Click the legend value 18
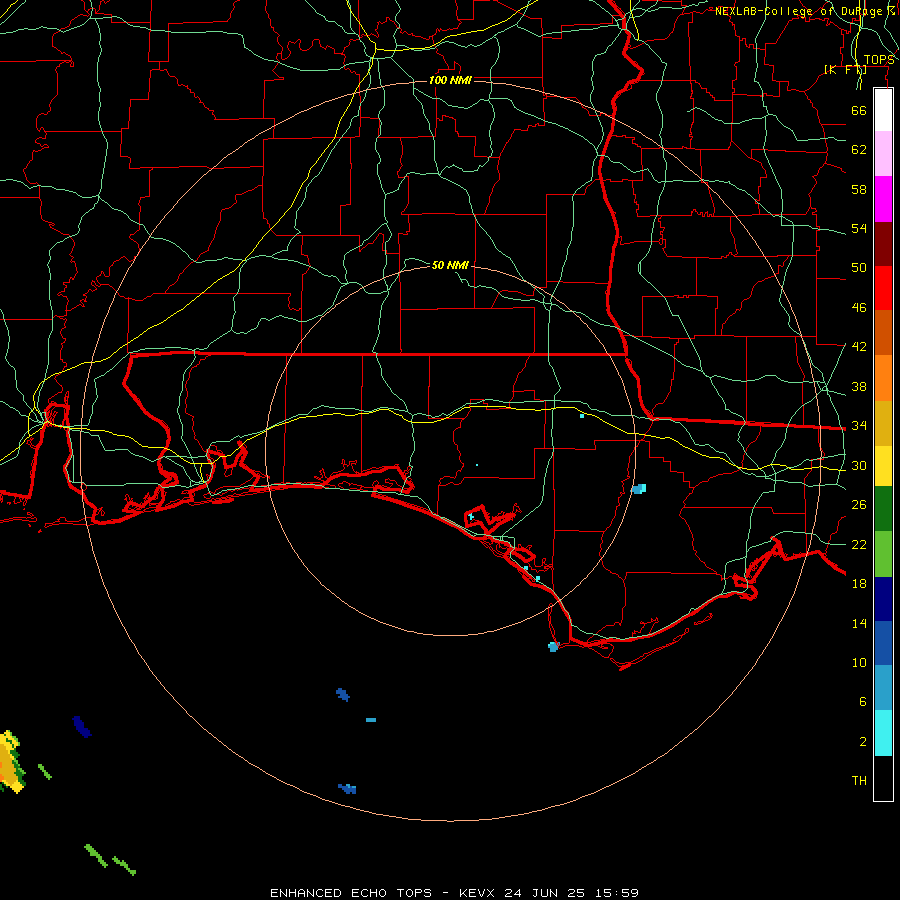 tap(859, 584)
